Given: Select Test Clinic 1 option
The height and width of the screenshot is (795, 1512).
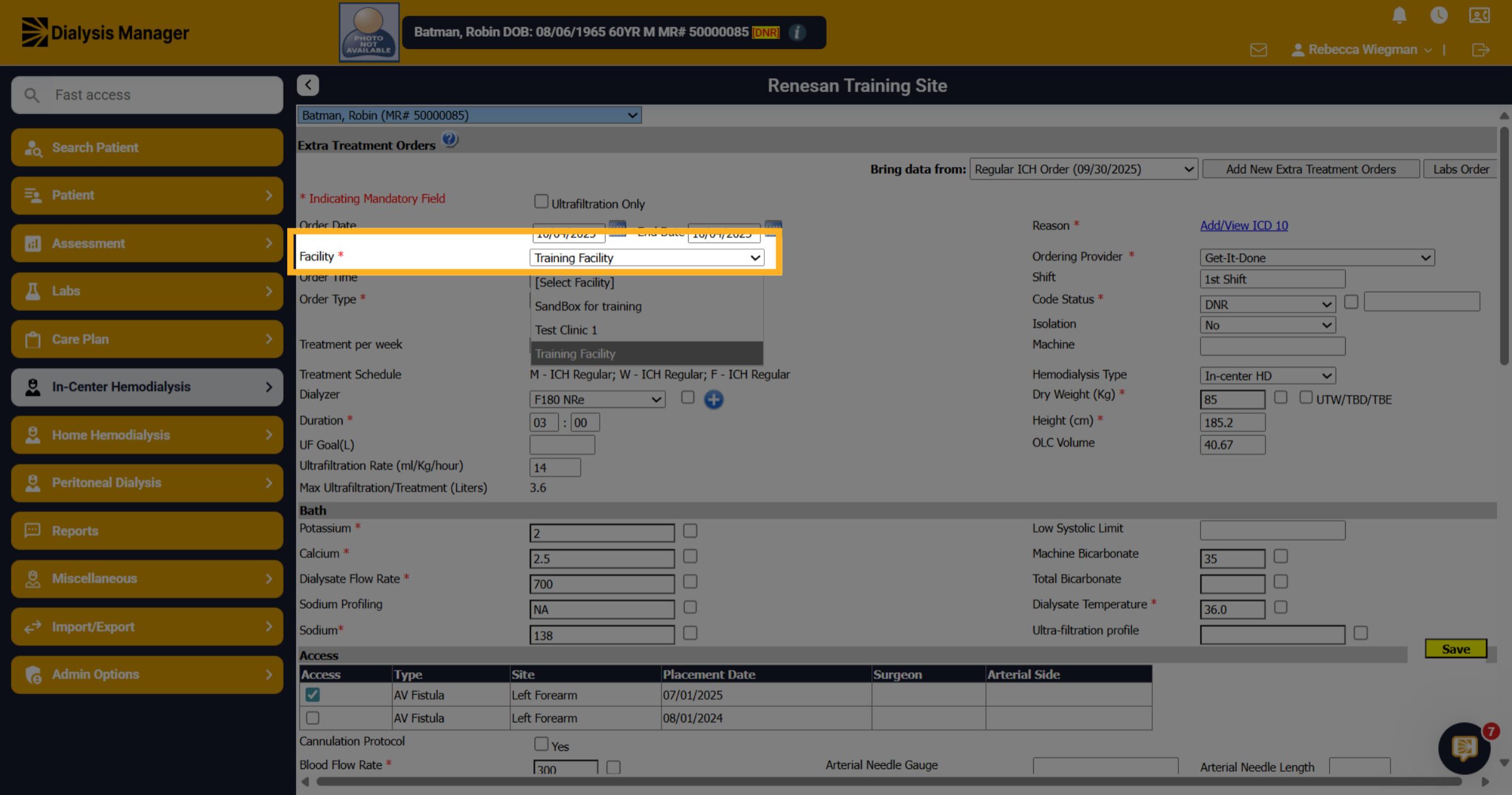Looking at the screenshot, I should pos(647,330).
